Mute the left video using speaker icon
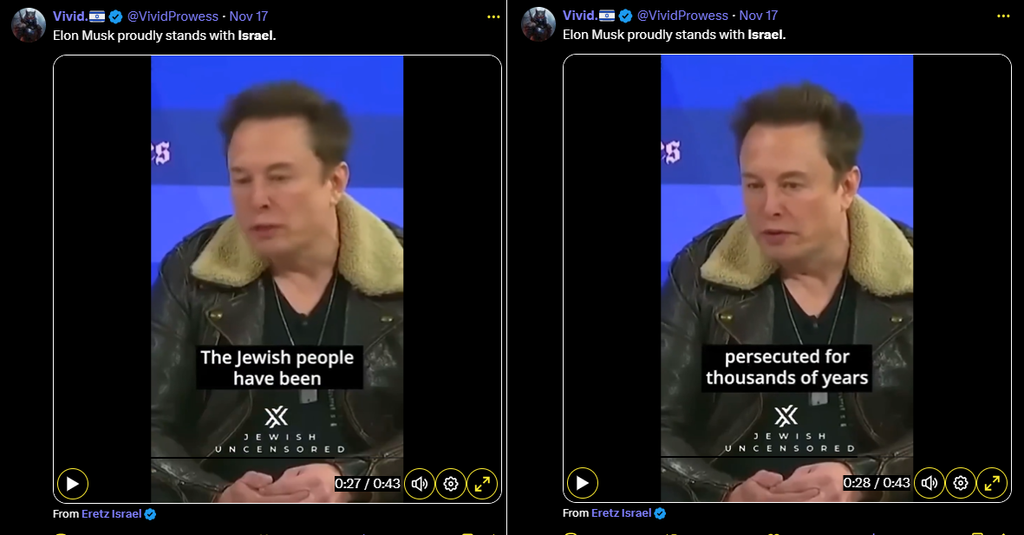 (x=419, y=484)
